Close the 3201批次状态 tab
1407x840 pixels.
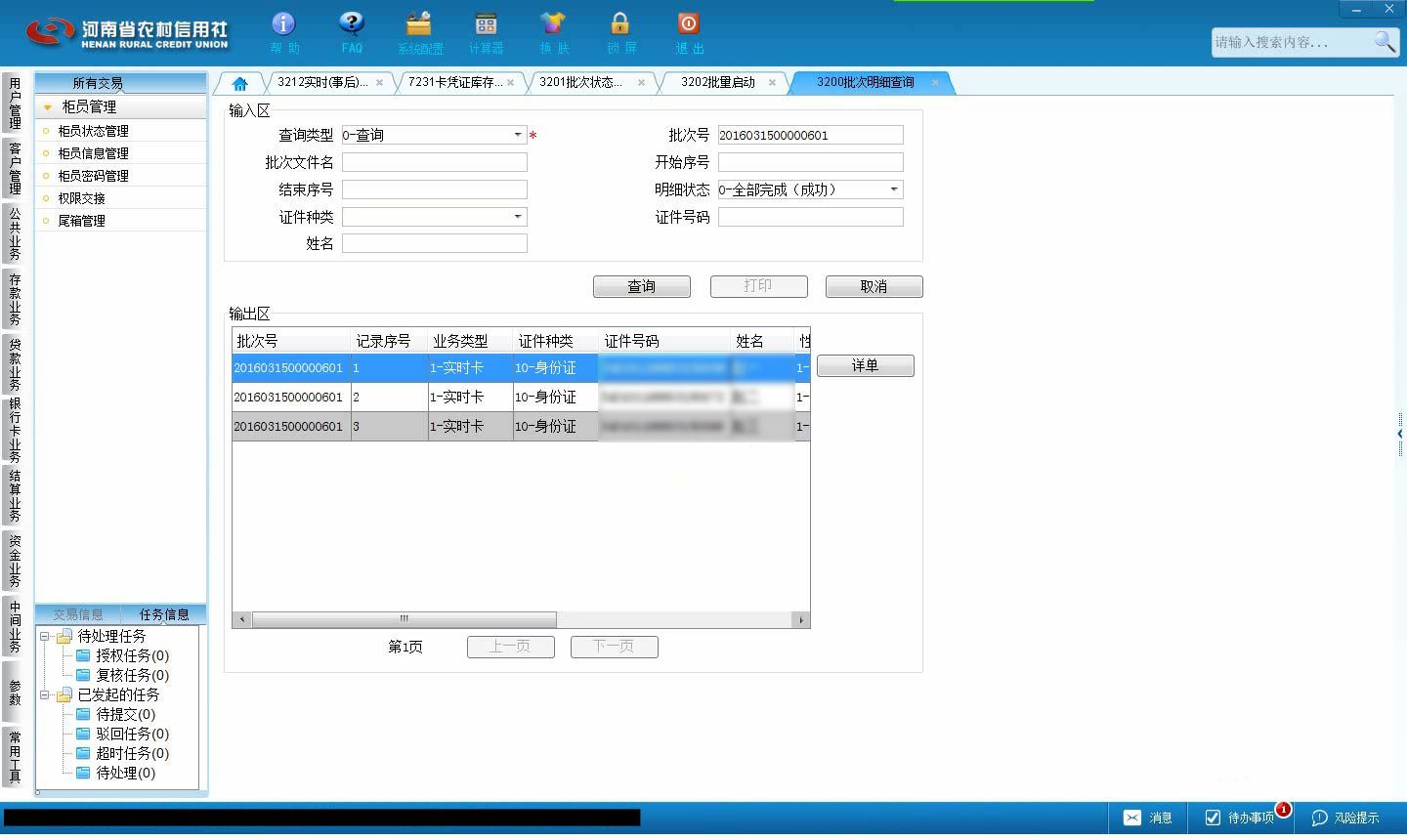tap(641, 83)
